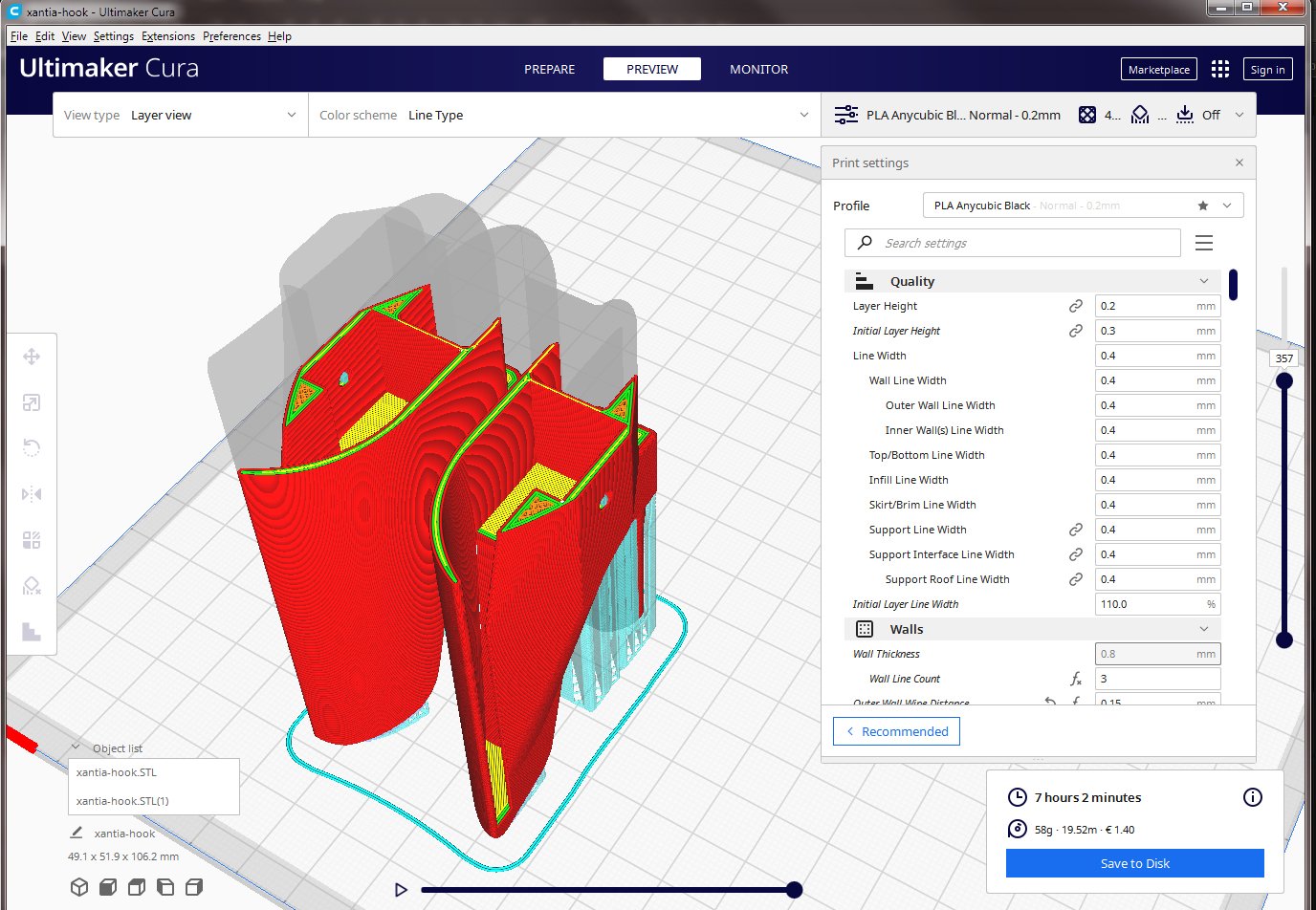This screenshot has width=1316, height=910.
Task: Open the apps grid icon near Marketplace
Action: pyautogui.click(x=1219, y=69)
